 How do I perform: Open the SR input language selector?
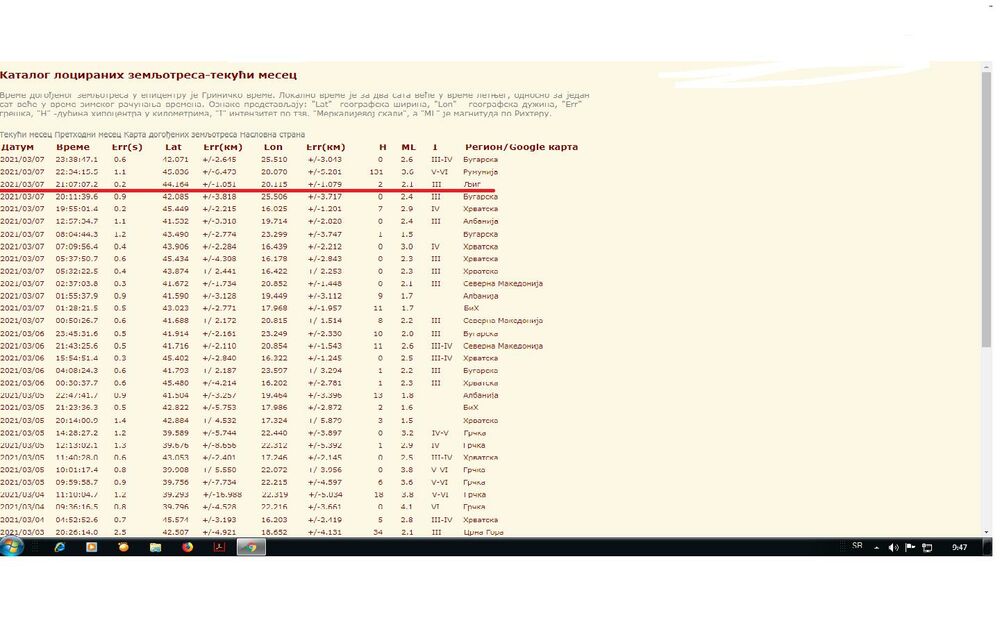coord(857,547)
